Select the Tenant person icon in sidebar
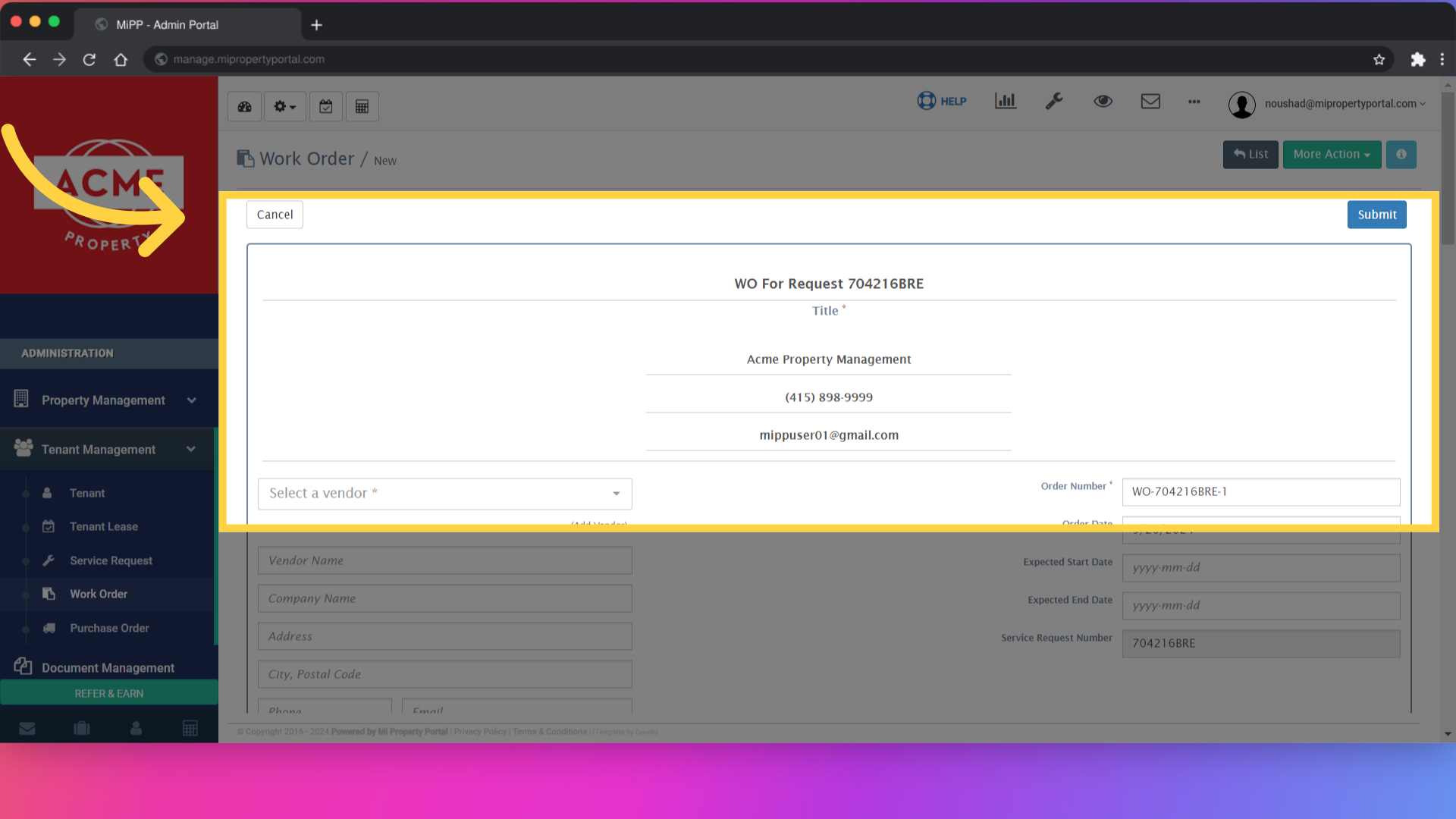 tap(48, 493)
